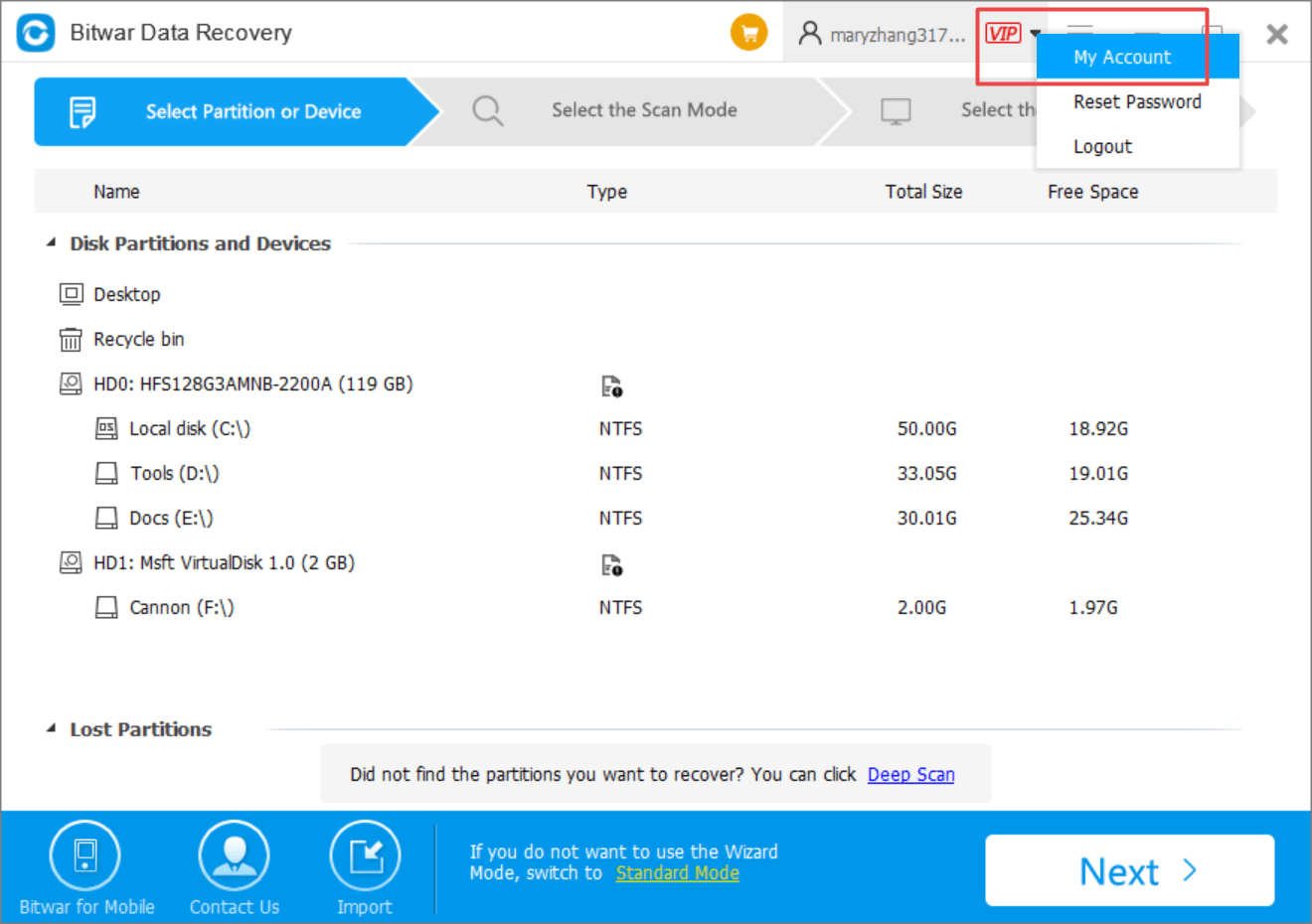1312x924 pixels.
Task: Select the Cannon (F:\) partition
Action: [181, 607]
